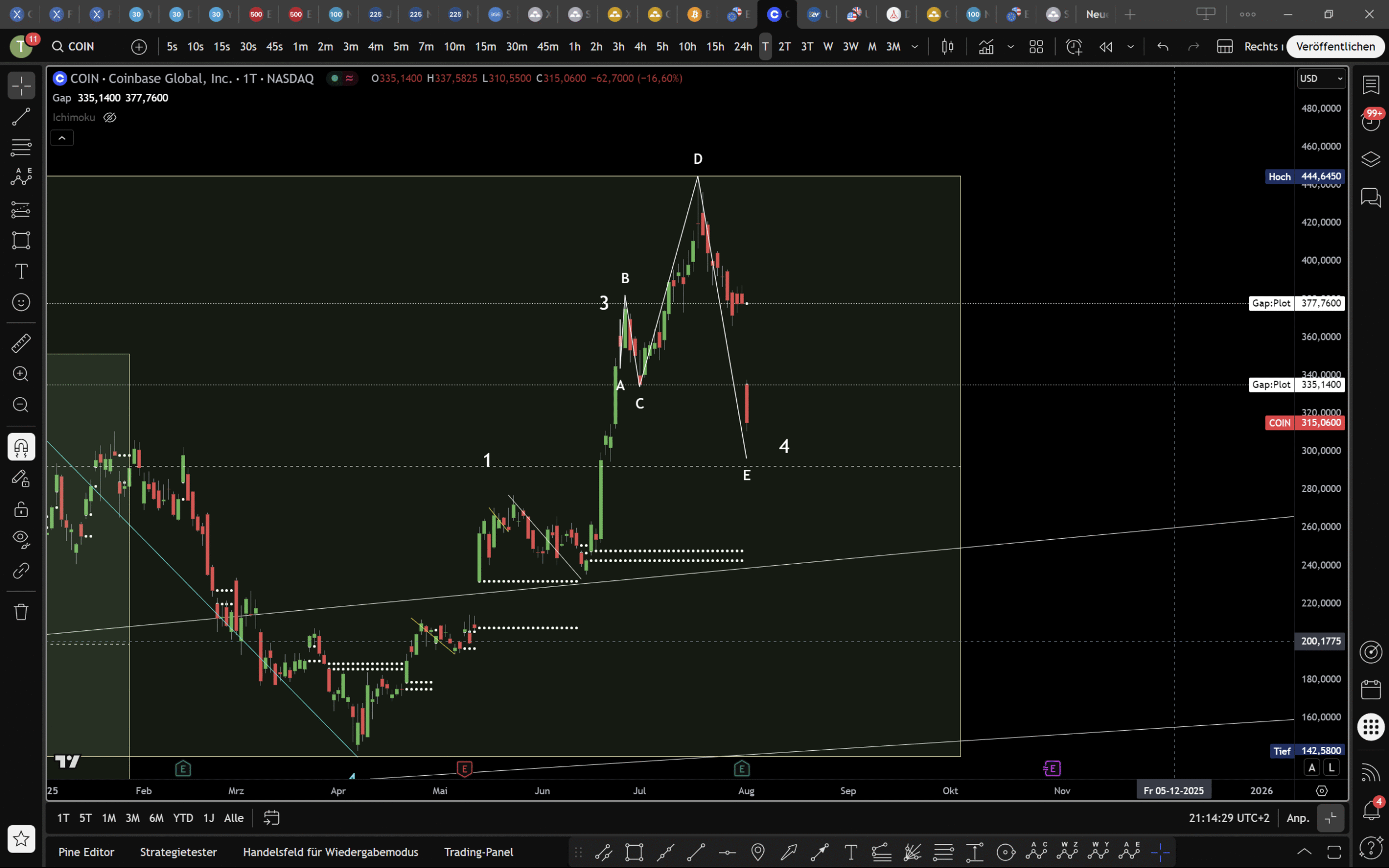Expand the more timeframes dropdown arrow
1389x868 pixels.
click(915, 47)
